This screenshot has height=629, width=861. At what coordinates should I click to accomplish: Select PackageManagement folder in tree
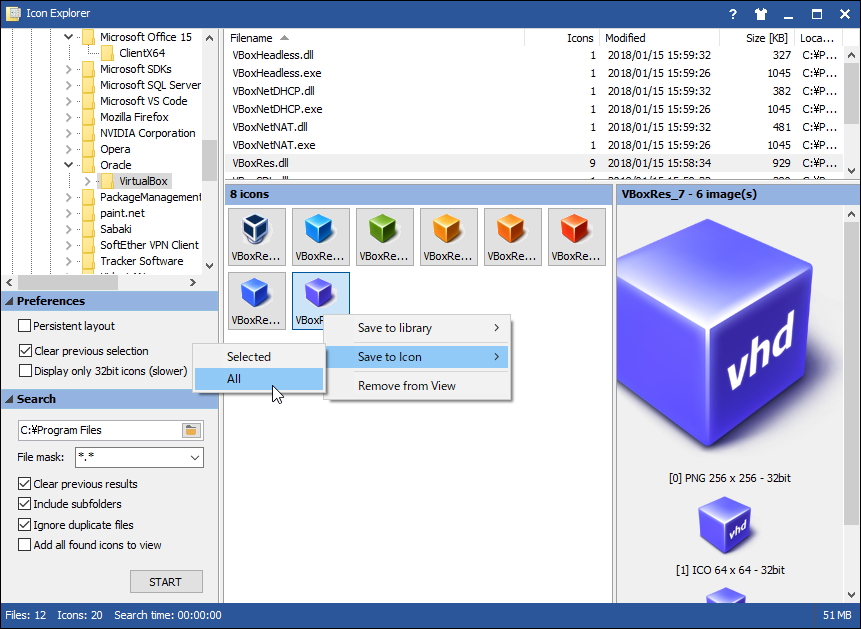[x=150, y=197]
